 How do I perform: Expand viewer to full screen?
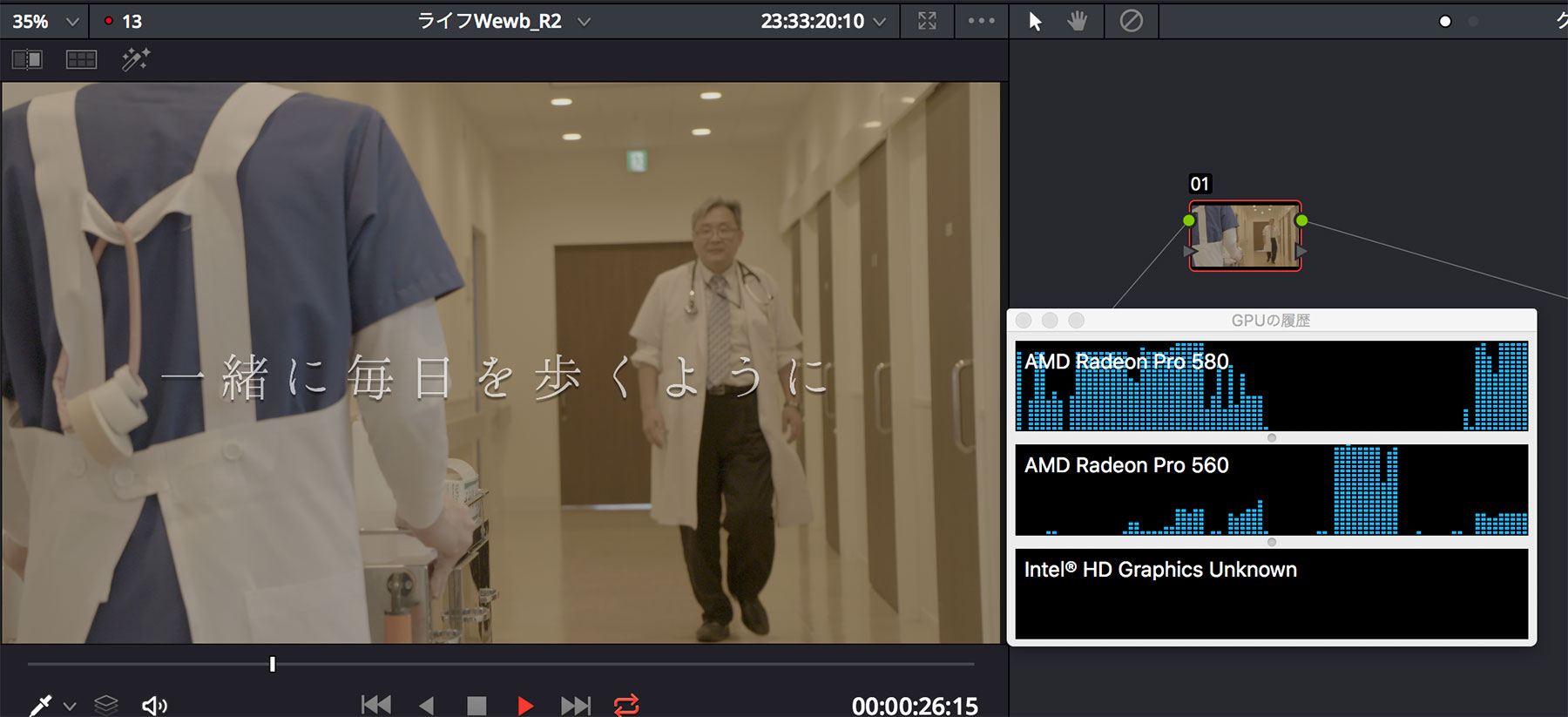coord(927,21)
